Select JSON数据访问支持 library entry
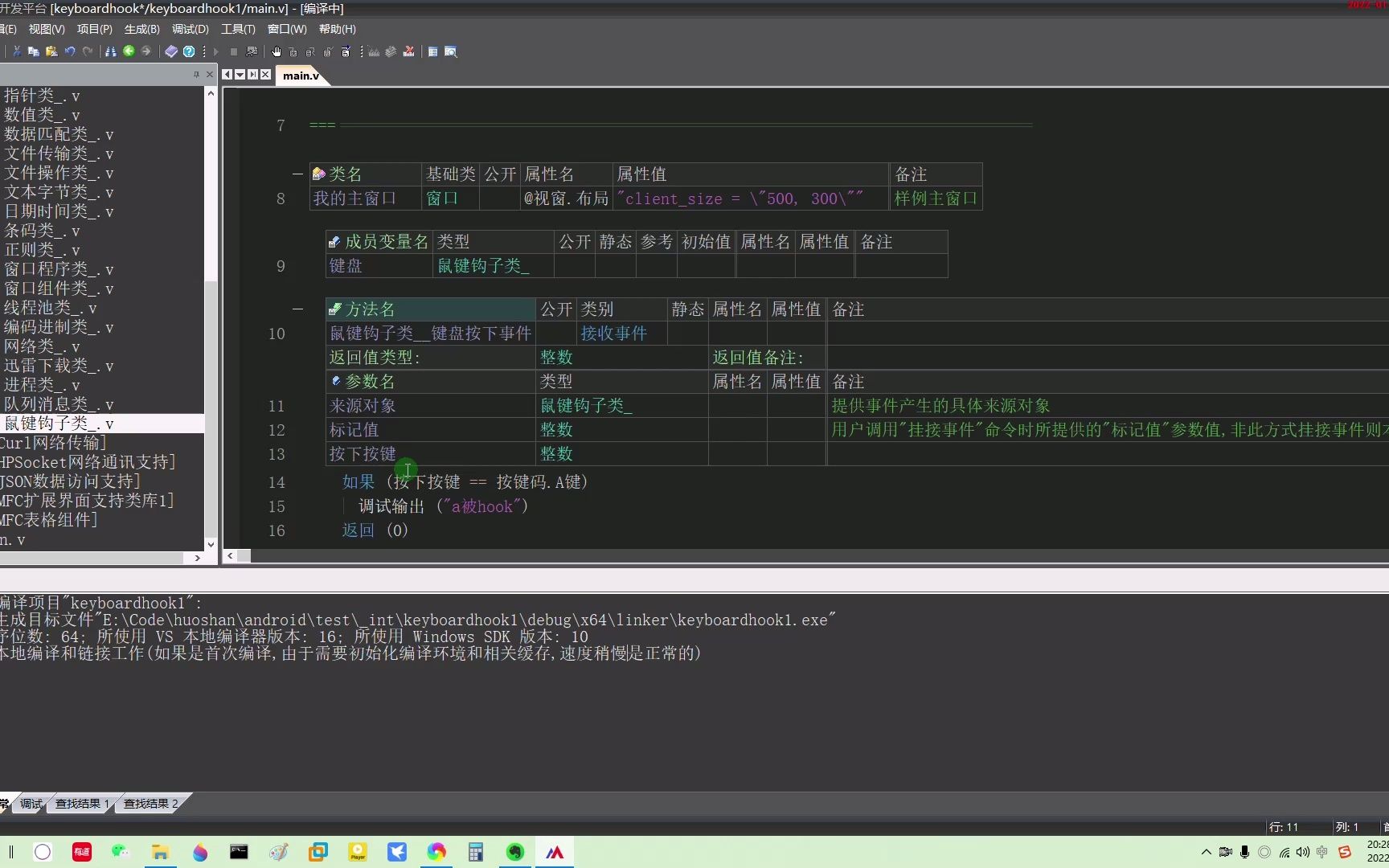 71,481
